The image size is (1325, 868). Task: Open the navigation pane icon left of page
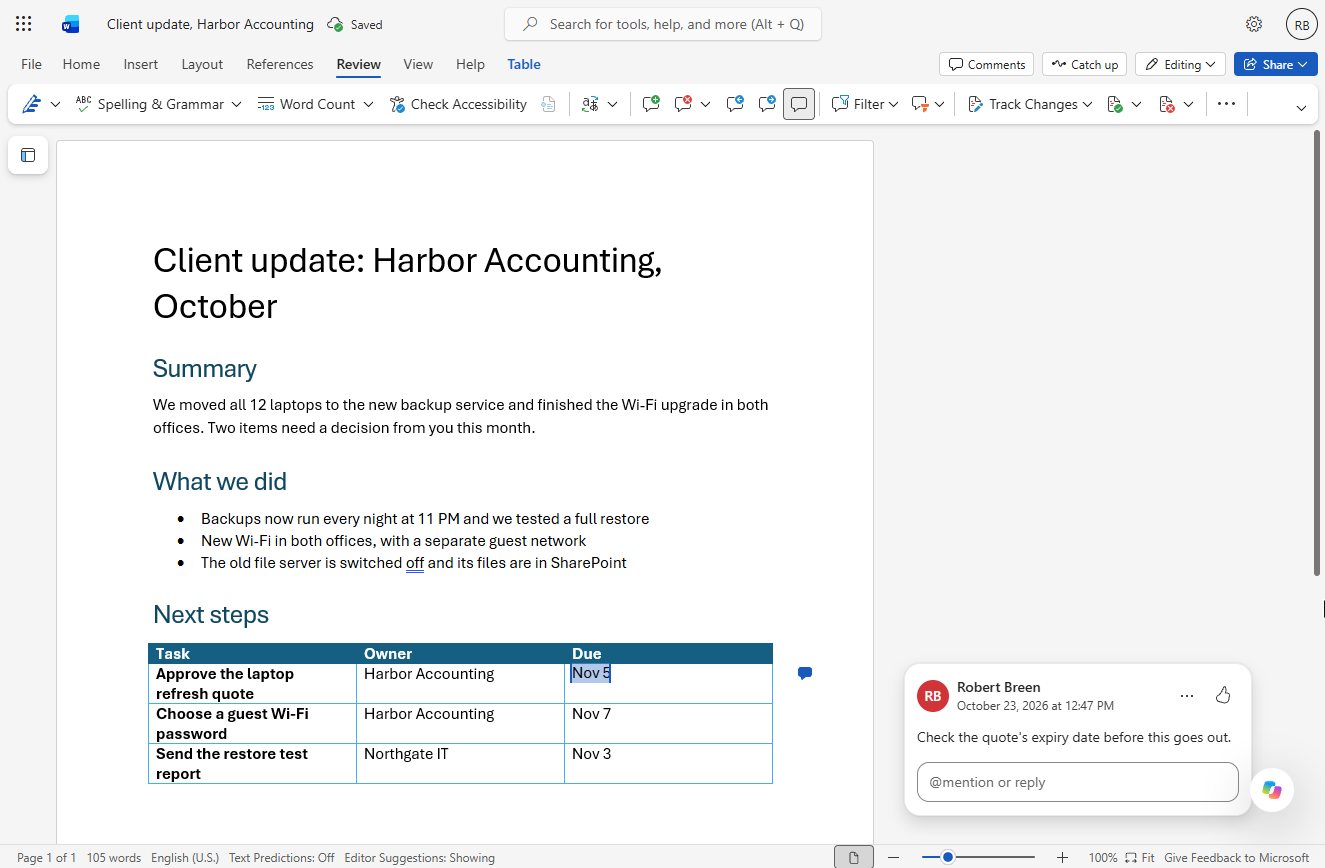click(28, 155)
